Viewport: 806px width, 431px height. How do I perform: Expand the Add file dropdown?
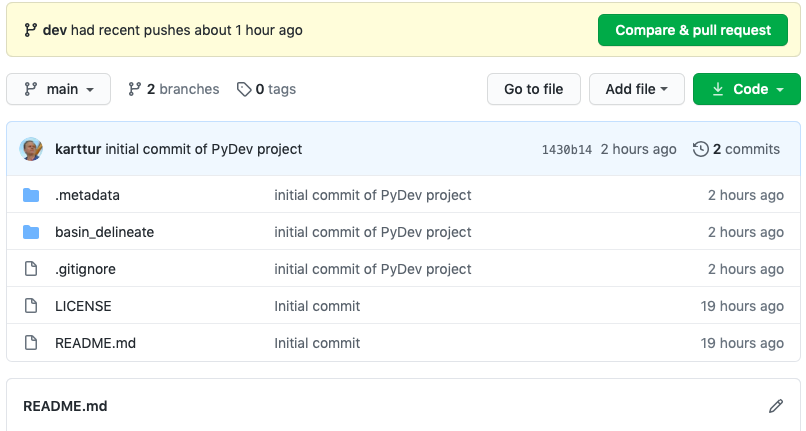(x=636, y=89)
